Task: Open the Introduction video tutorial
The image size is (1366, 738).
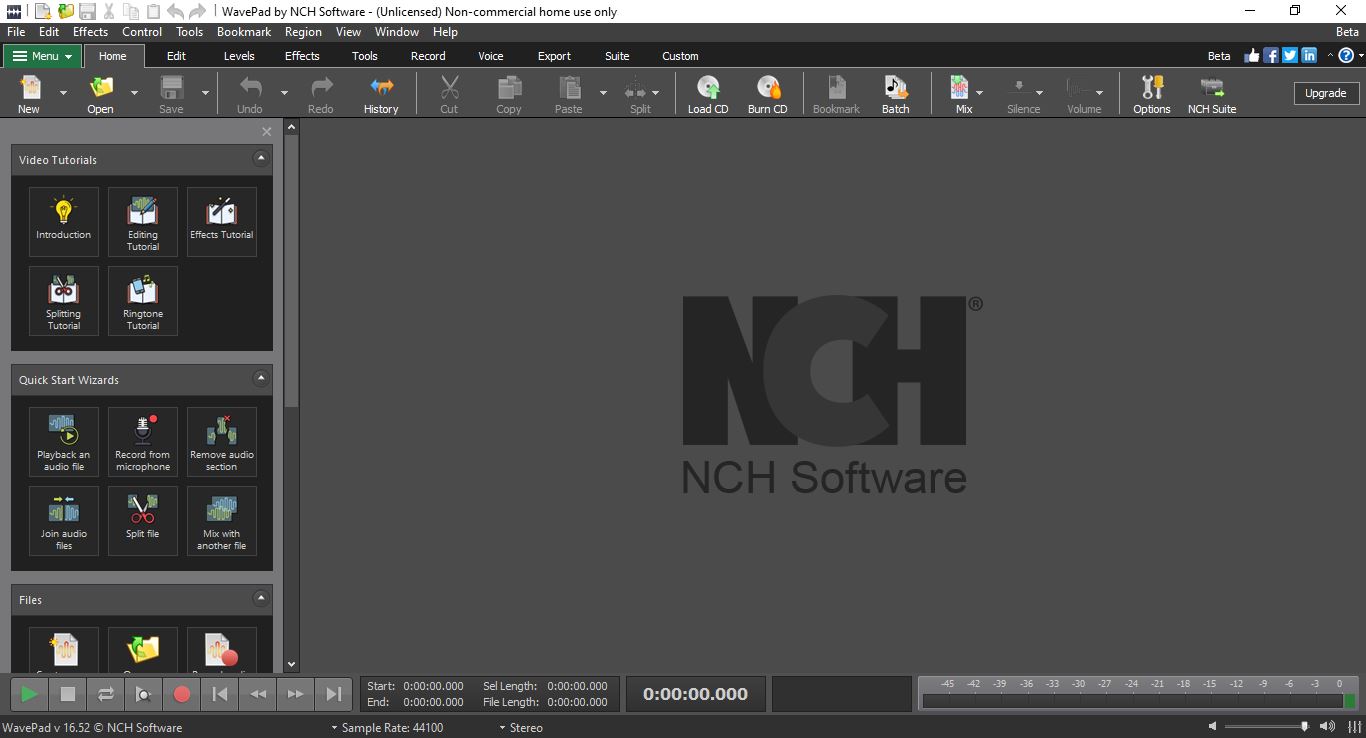Action: click(64, 222)
